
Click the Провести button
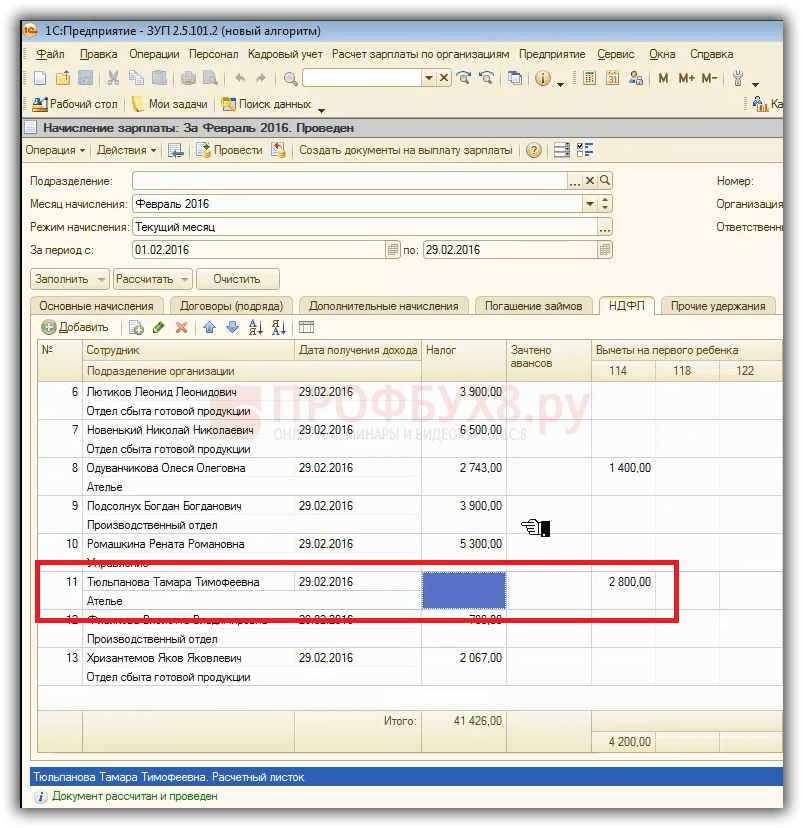[x=229, y=150]
